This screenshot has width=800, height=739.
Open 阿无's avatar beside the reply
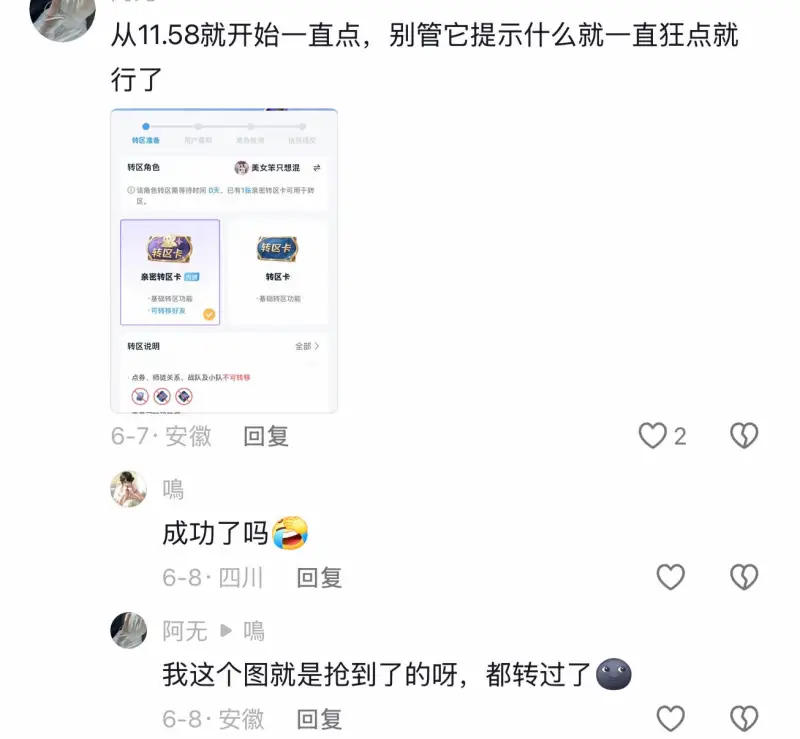129,630
